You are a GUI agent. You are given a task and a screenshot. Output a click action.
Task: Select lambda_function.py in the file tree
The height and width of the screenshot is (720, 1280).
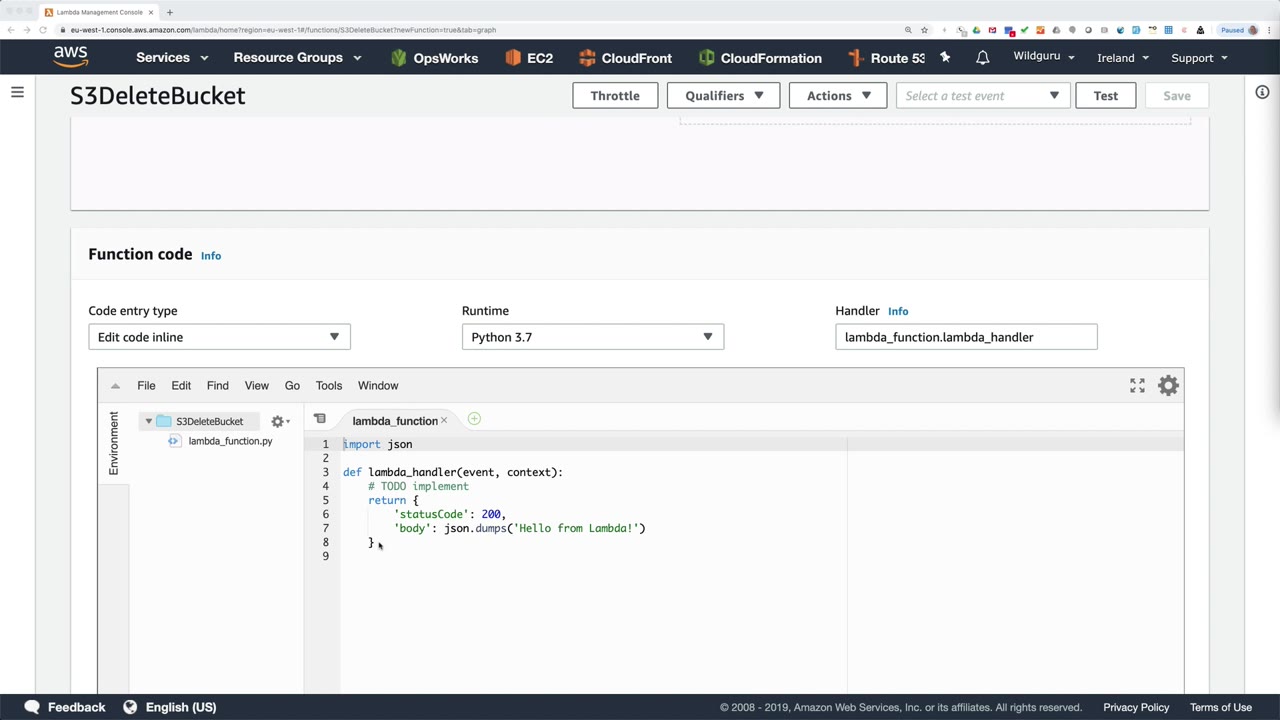tap(229, 441)
